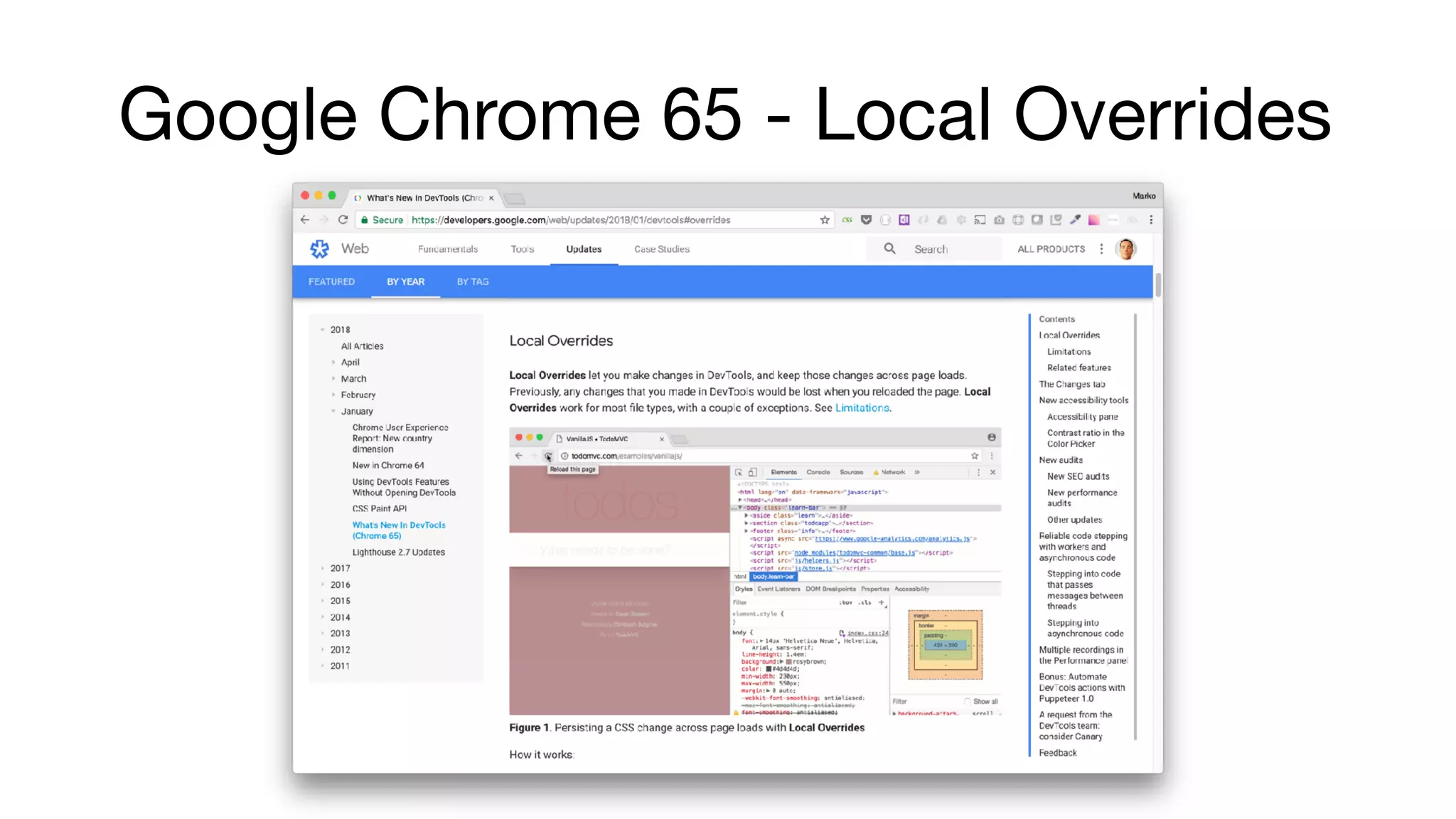Expand the April node
Image resolution: width=1456 pixels, height=819 pixels.
pyautogui.click(x=333, y=362)
